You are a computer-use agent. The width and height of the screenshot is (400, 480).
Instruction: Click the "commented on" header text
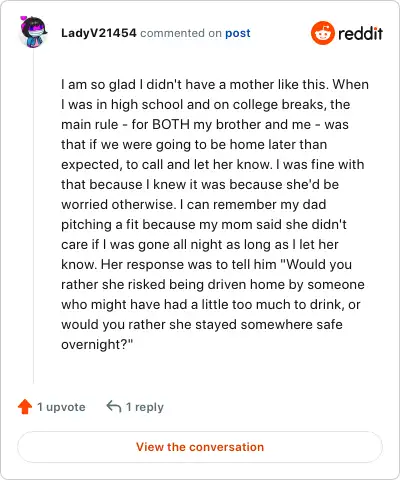[181, 33]
